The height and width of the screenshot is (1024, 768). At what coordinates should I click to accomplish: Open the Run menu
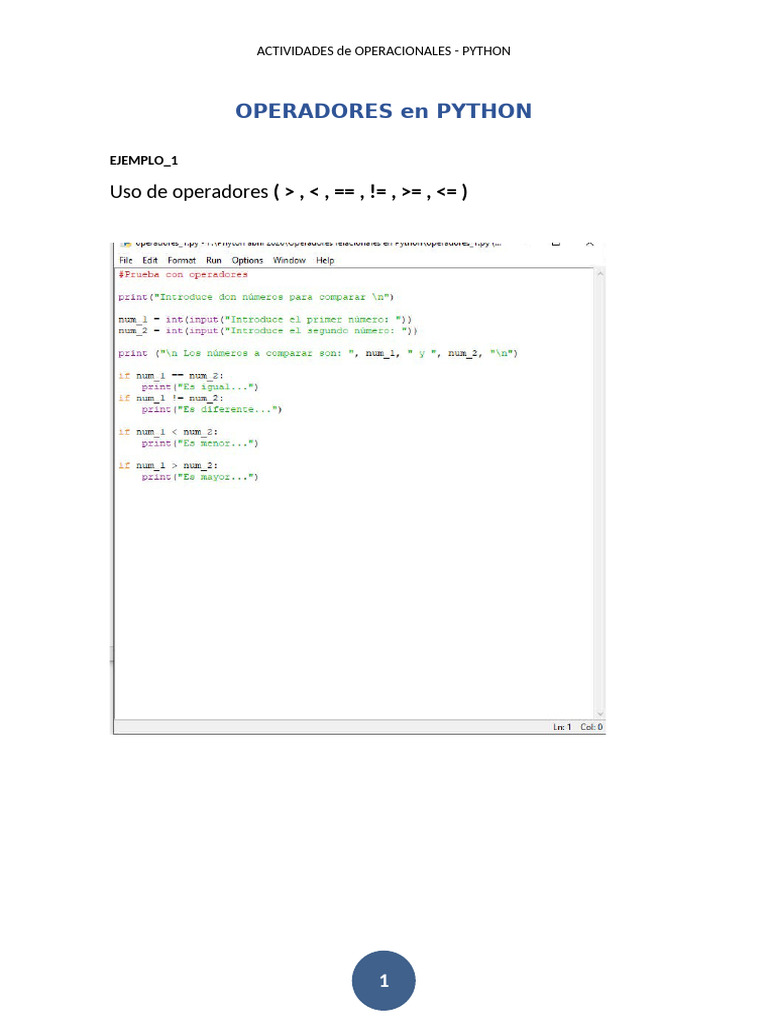click(x=214, y=260)
